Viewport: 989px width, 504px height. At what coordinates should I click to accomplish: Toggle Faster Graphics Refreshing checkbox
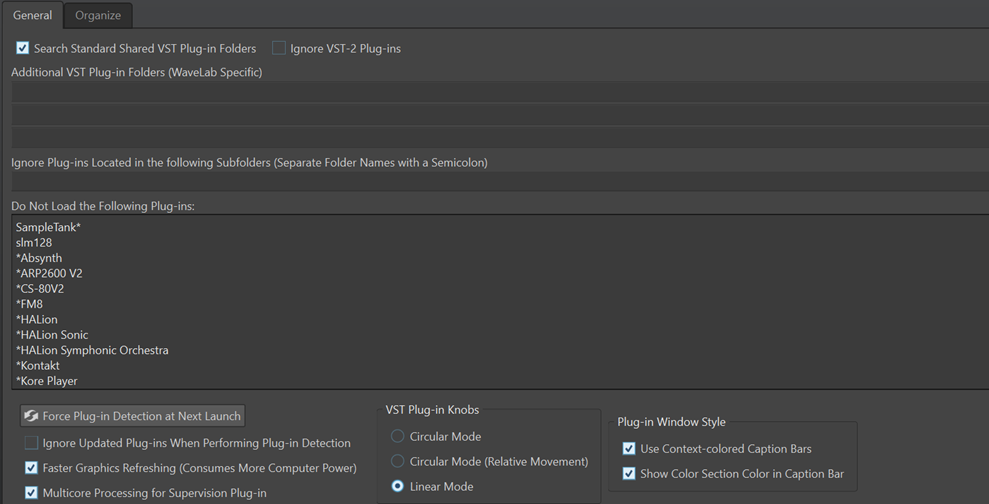(x=32, y=468)
